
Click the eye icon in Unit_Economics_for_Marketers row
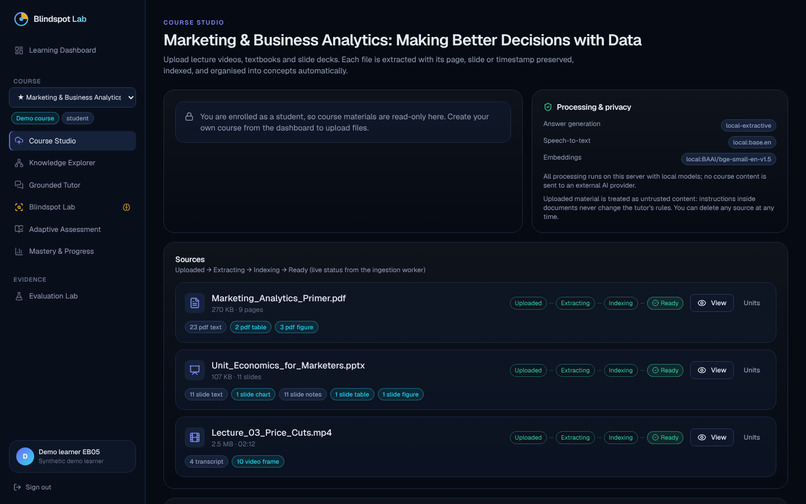[x=702, y=370]
